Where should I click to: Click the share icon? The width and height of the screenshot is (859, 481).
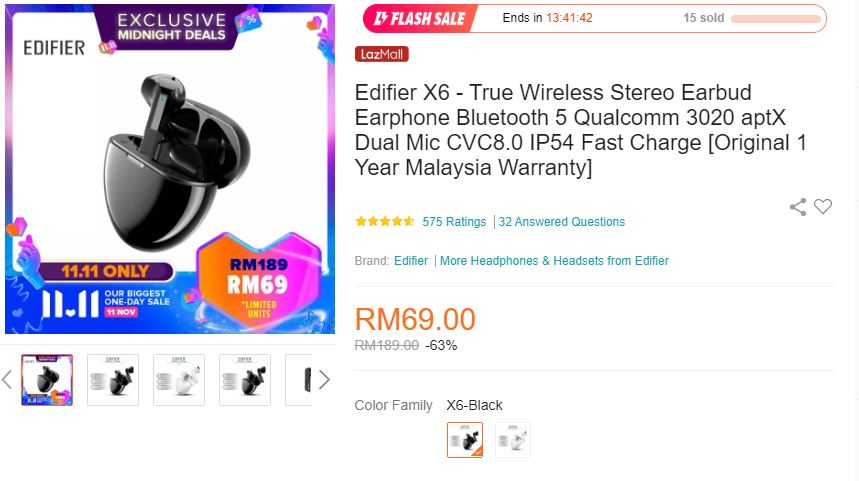click(x=798, y=207)
